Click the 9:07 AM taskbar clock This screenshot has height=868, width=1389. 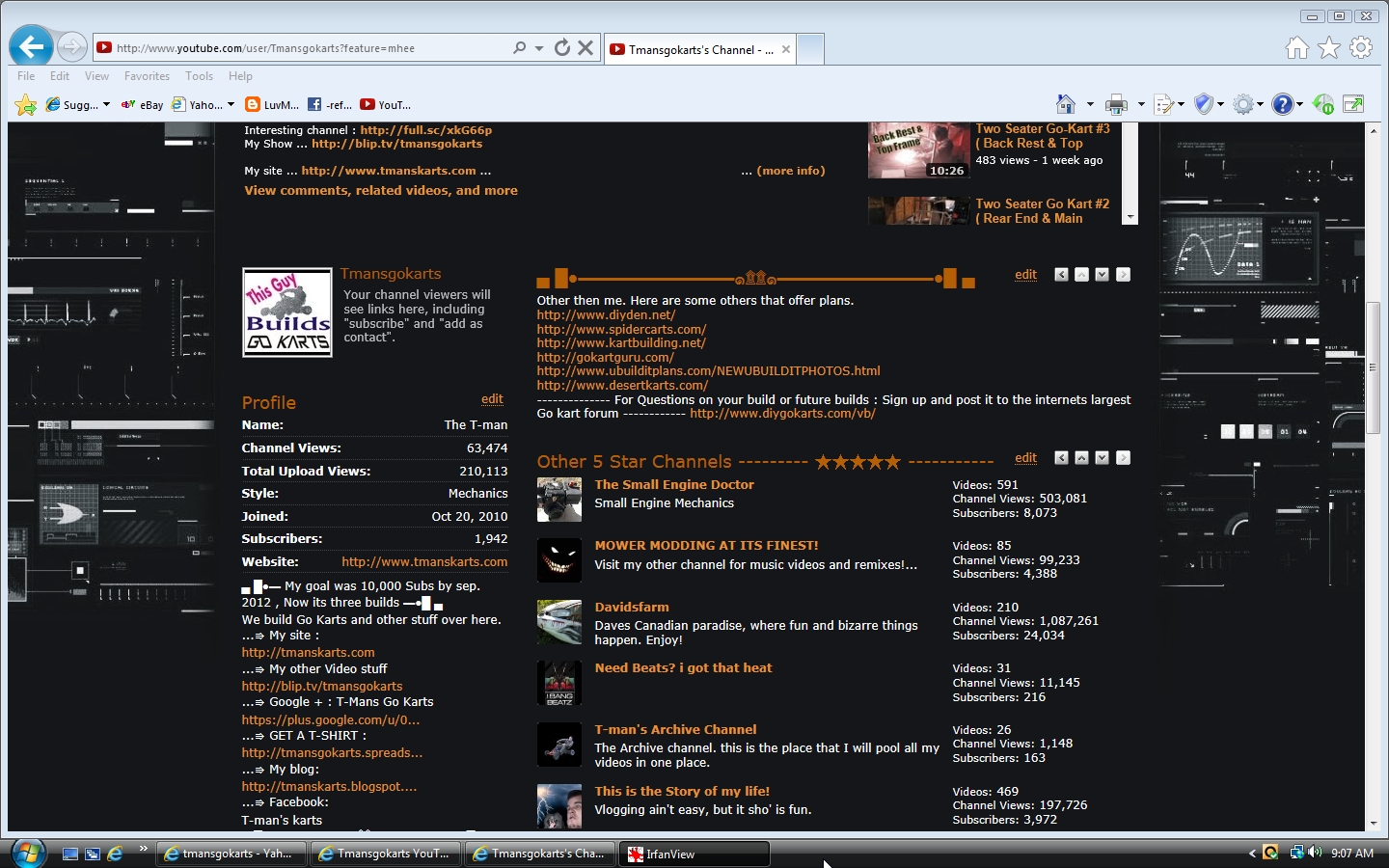pos(1352,854)
